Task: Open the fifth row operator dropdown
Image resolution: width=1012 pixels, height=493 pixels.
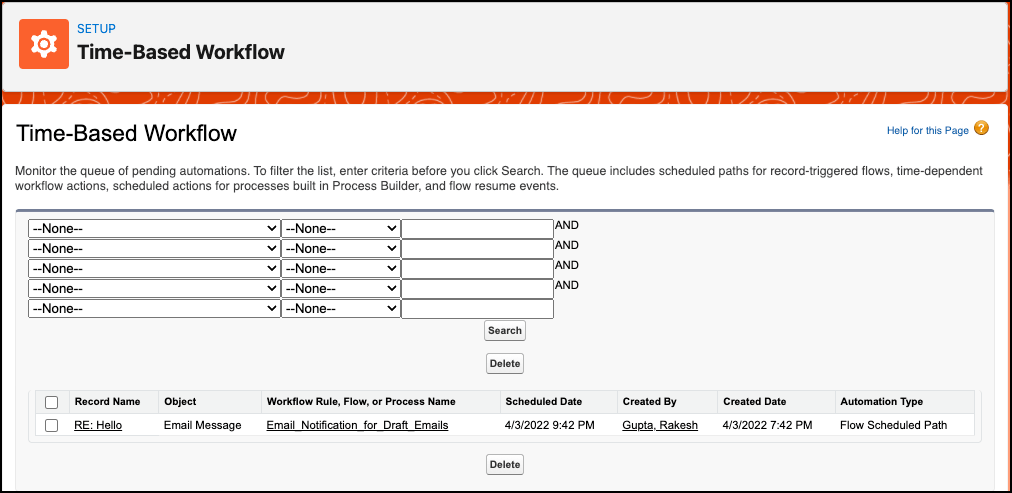Action: pyautogui.click(x=341, y=309)
